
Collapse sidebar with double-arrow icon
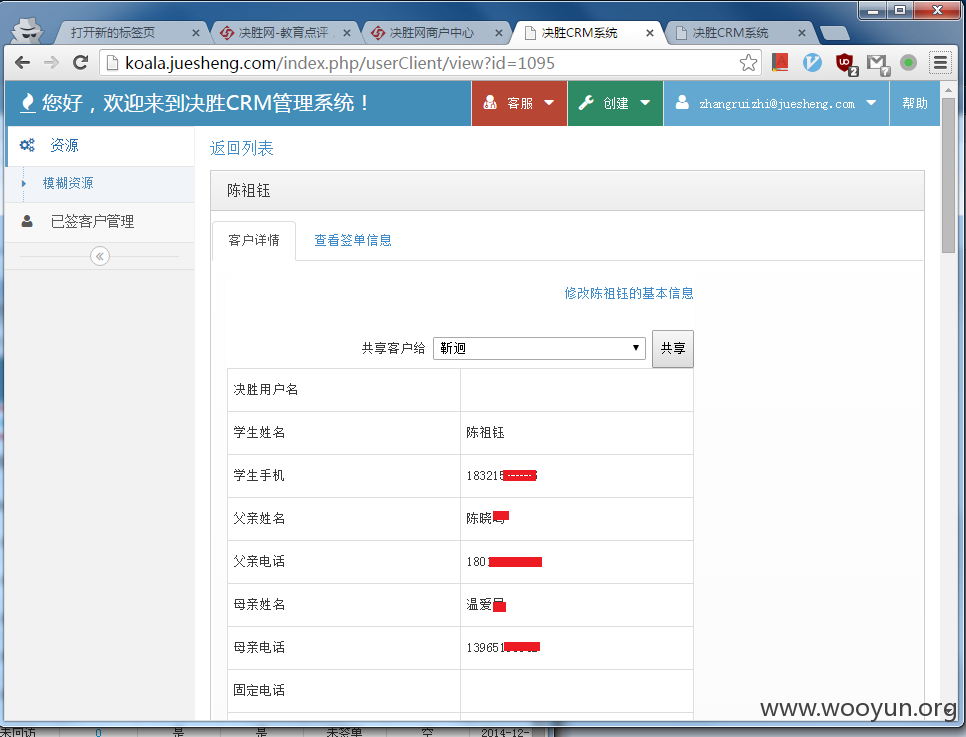click(x=100, y=256)
